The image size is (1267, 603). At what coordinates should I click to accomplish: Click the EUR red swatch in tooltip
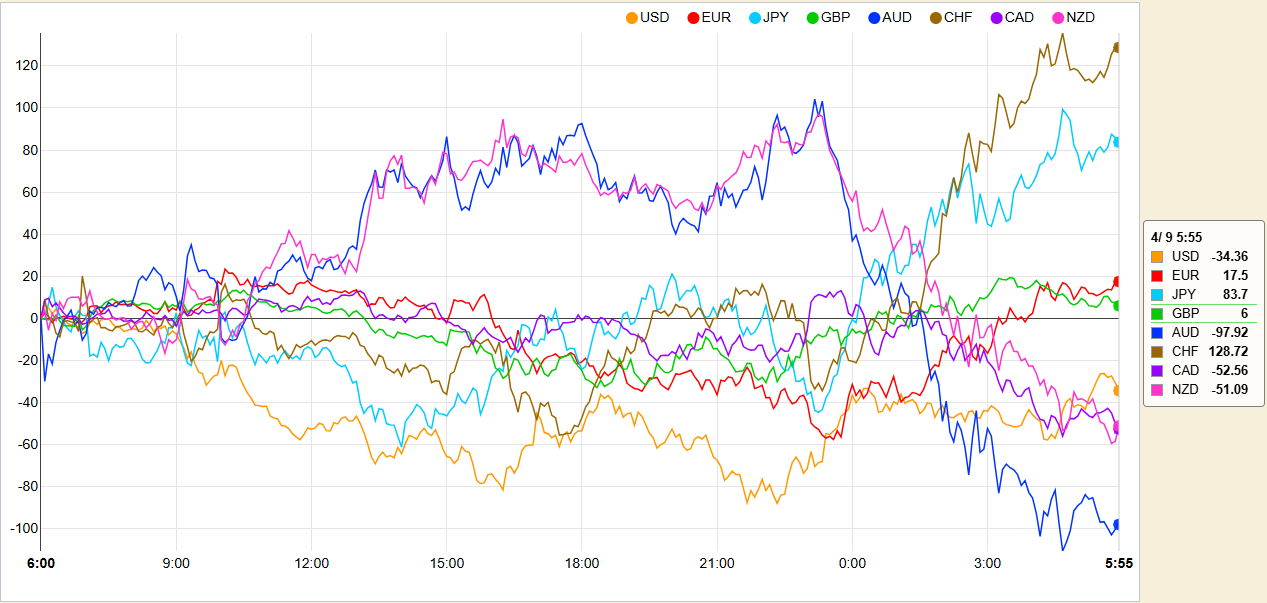(x=1158, y=276)
